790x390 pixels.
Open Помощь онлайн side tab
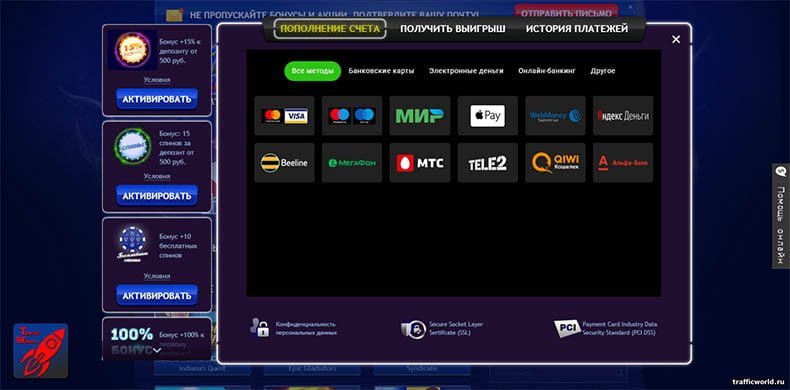781,216
